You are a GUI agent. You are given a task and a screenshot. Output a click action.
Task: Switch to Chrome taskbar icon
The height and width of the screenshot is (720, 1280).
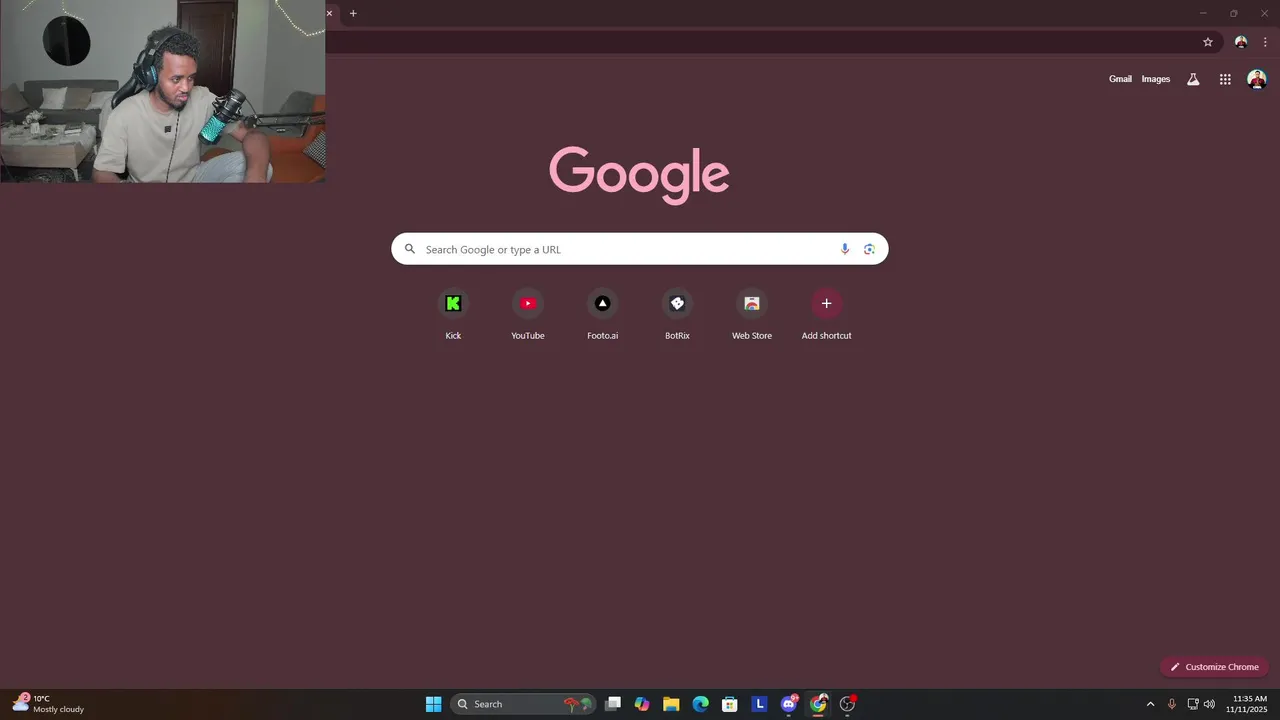coord(818,704)
